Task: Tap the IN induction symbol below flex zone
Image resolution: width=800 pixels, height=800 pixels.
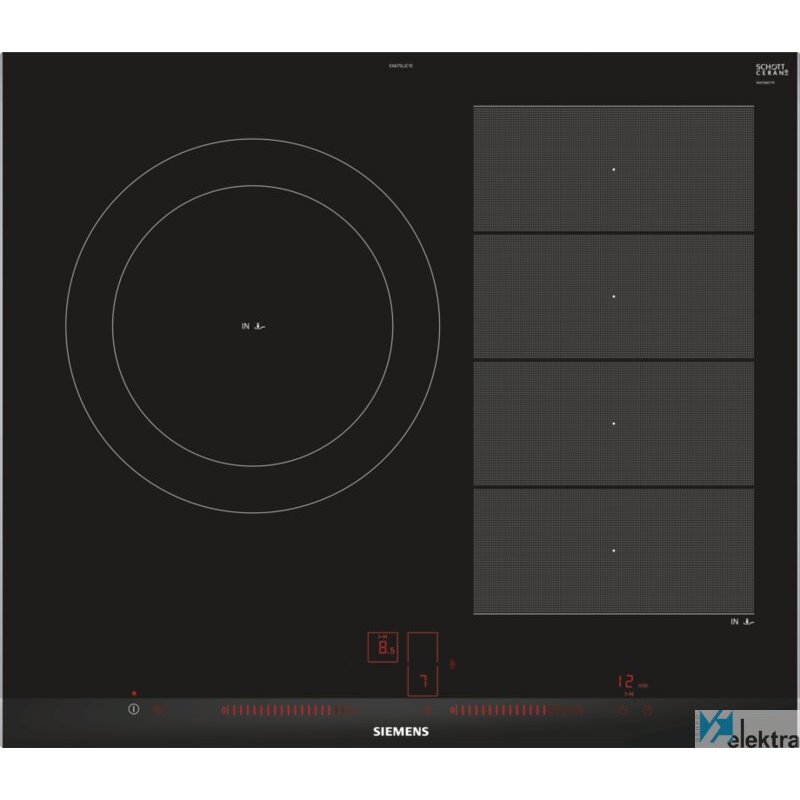Action: (742, 622)
